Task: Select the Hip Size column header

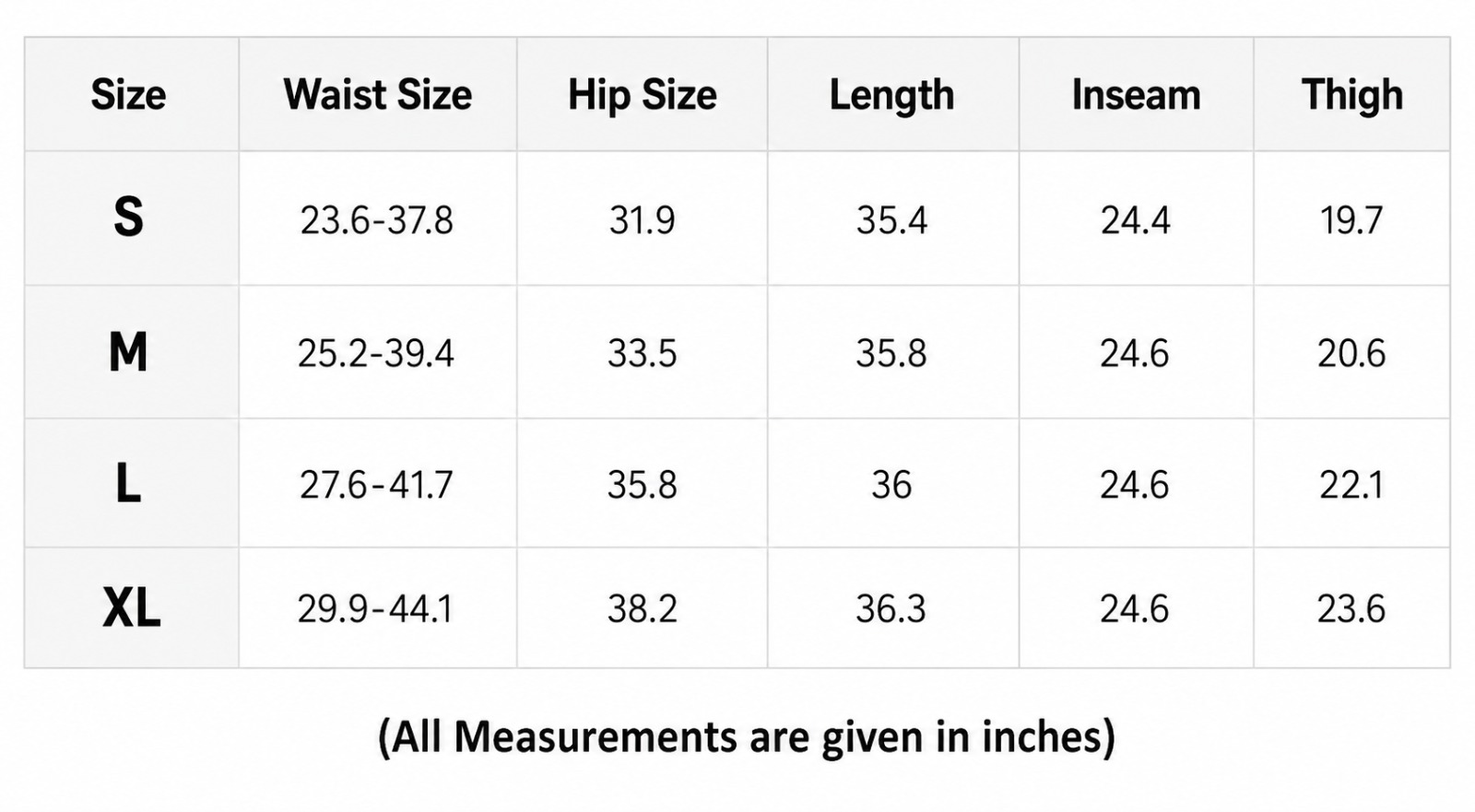Action: click(x=642, y=96)
